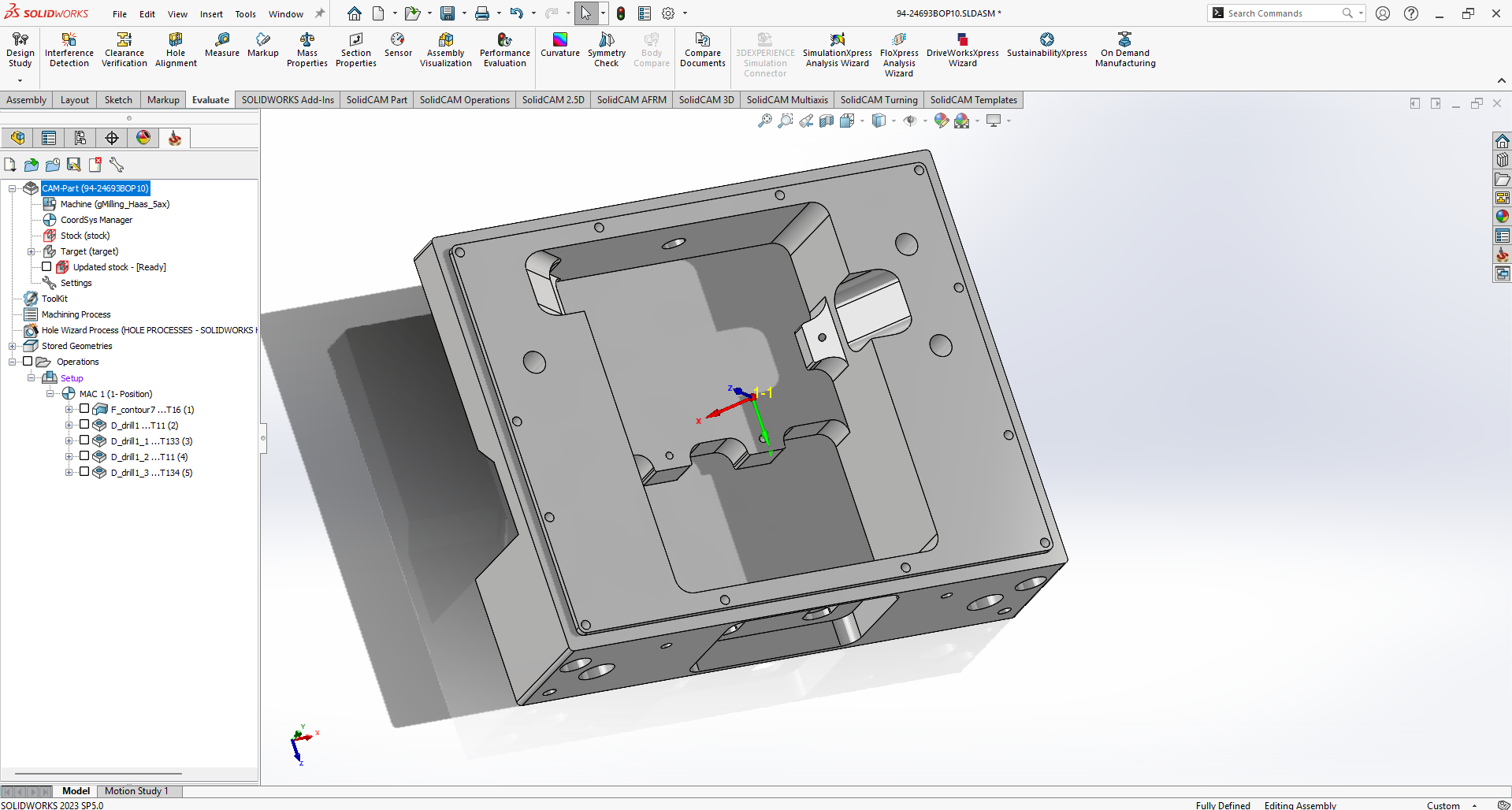Image resolution: width=1512 pixels, height=810 pixels.
Task: Switch to the SolidCAM Operations tab
Action: click(464, 100)
